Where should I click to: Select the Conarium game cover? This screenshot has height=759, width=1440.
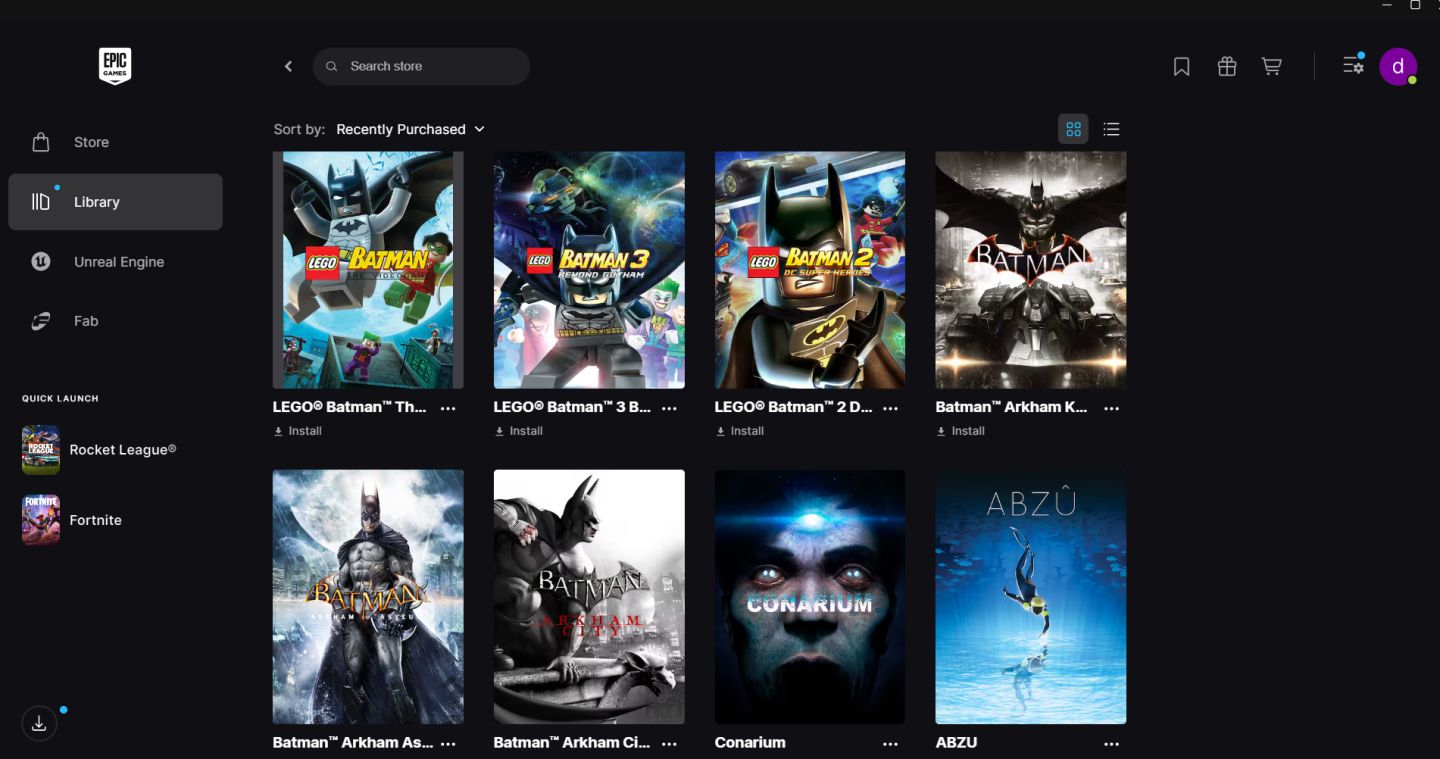[810, 597]
